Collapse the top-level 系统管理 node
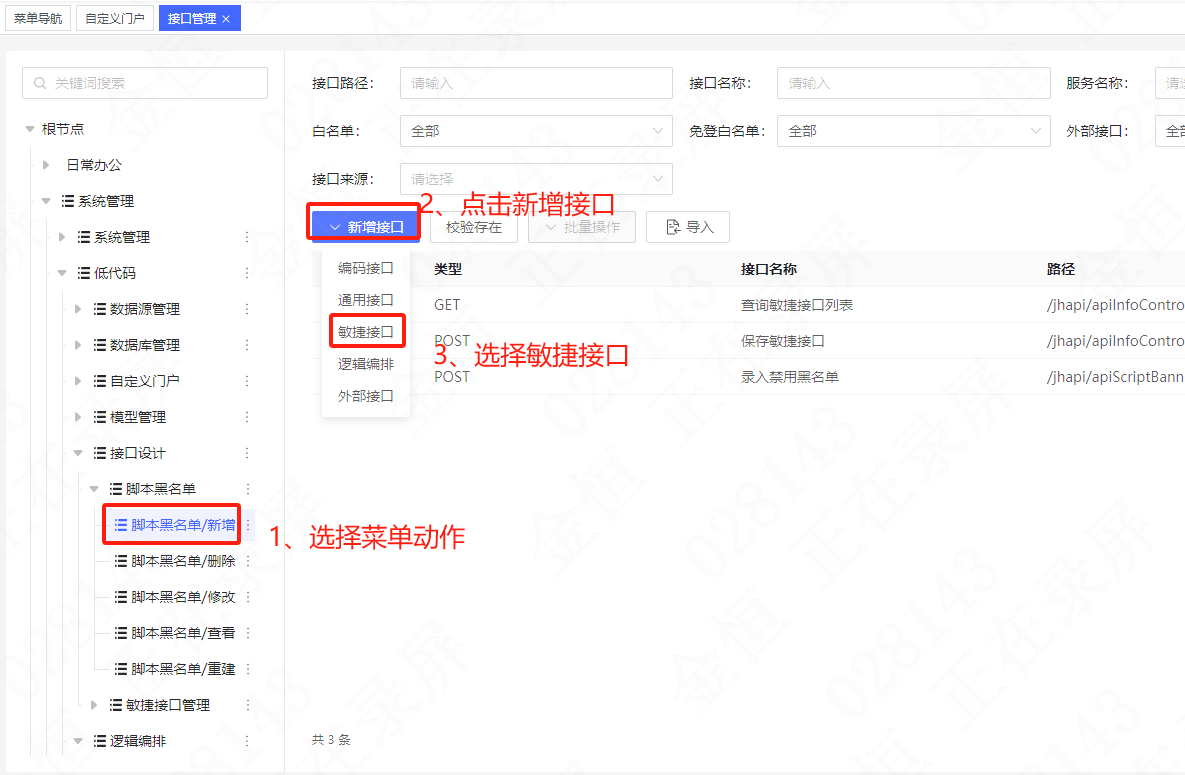The height and width of the screenshot is (775, 1185). [46, 201]
